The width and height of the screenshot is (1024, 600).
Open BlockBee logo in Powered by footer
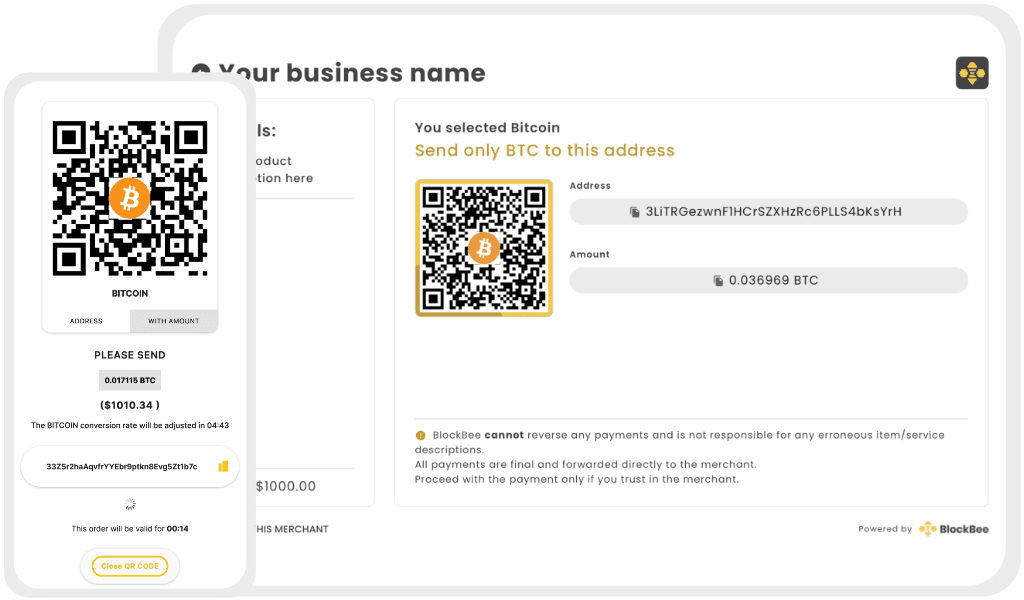pos(953,529)
